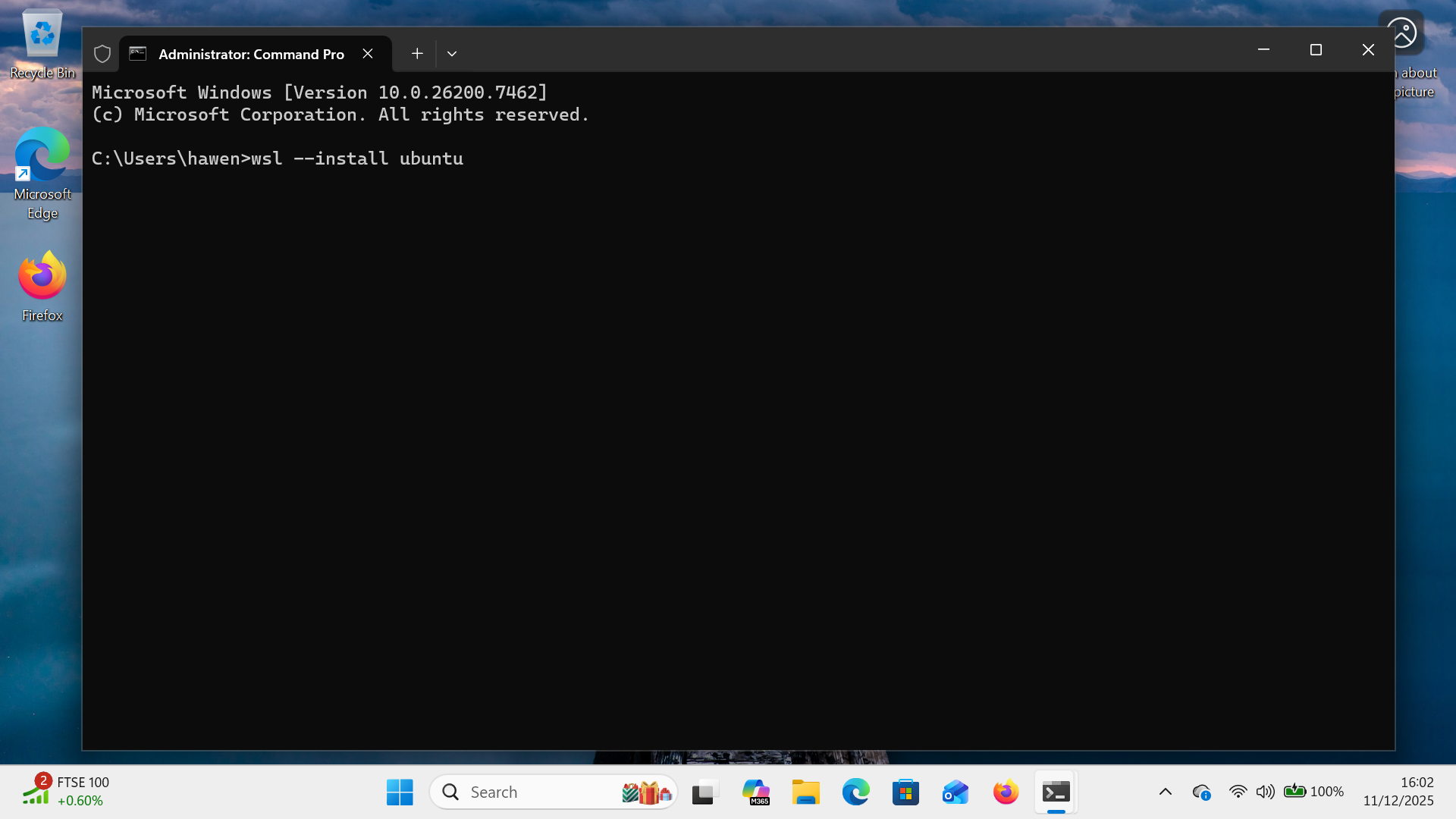Expand the hidden icons in the system tray
This screenshot has height=819, width=1456.
tap(1166, 791)
